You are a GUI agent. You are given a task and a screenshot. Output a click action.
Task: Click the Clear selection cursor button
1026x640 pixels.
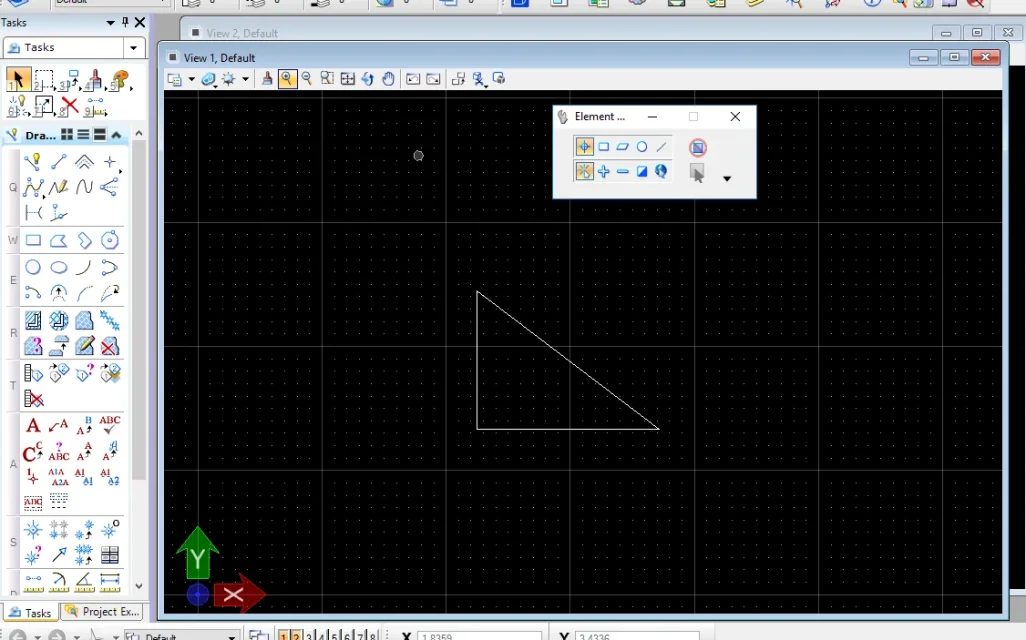pos(697,173)
